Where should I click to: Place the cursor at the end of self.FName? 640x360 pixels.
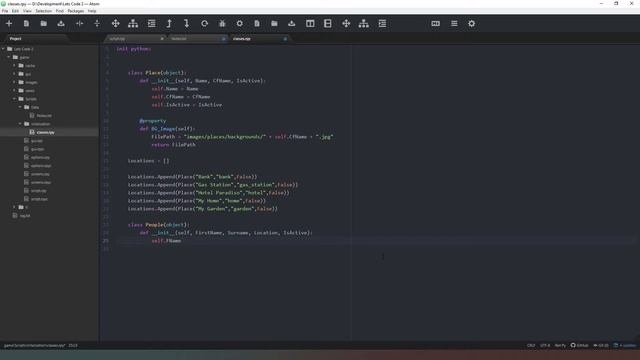click(181, 241)
